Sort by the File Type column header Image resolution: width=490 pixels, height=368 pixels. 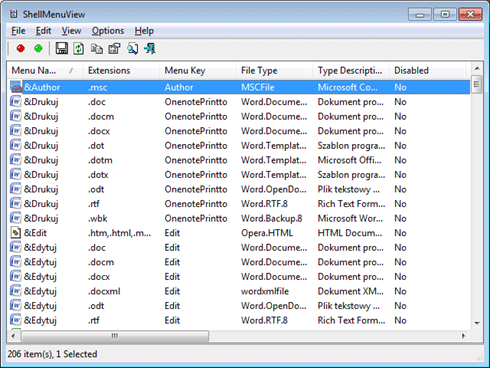click(274, 70)
